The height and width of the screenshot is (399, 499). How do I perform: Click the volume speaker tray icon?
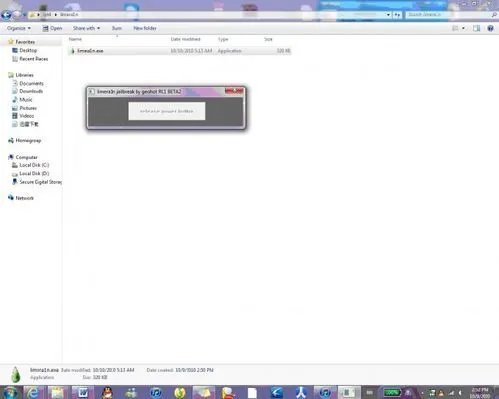pyautogui.click(x=460, y=393)
